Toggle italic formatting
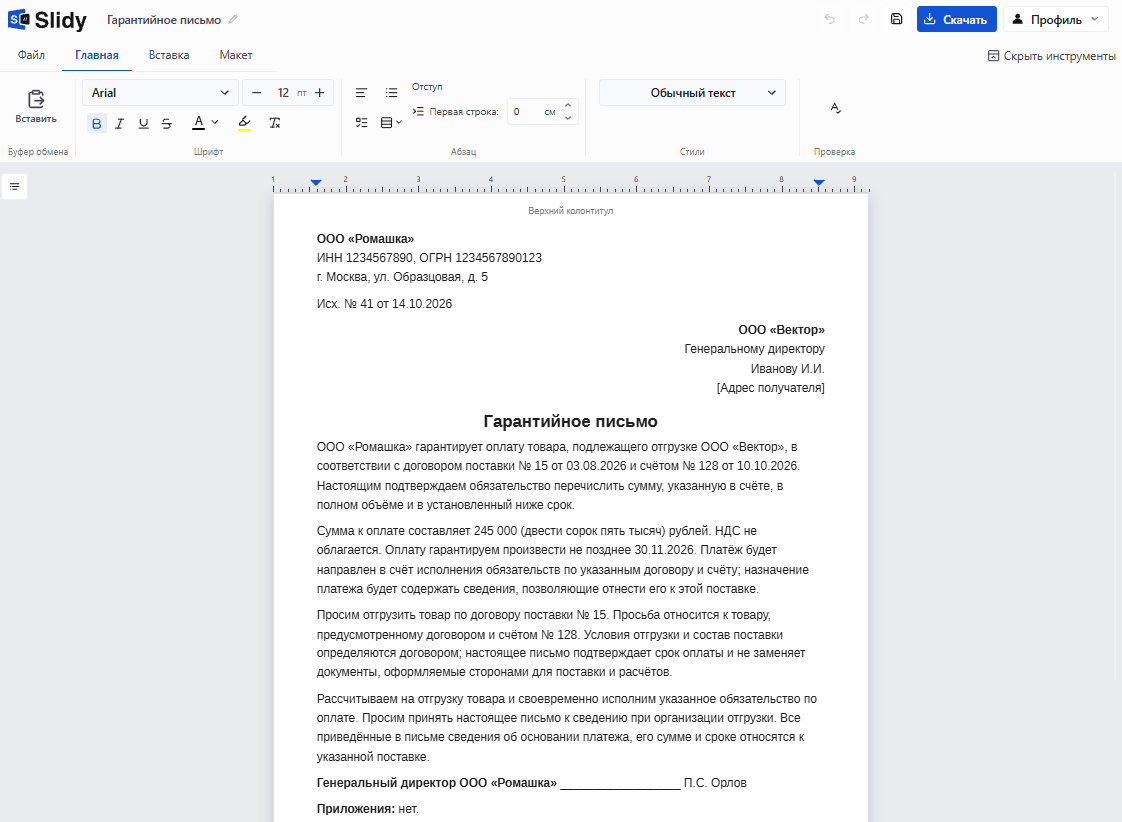Image resolution: width=1122 pixels, height=822 pixels. (119, 123)
